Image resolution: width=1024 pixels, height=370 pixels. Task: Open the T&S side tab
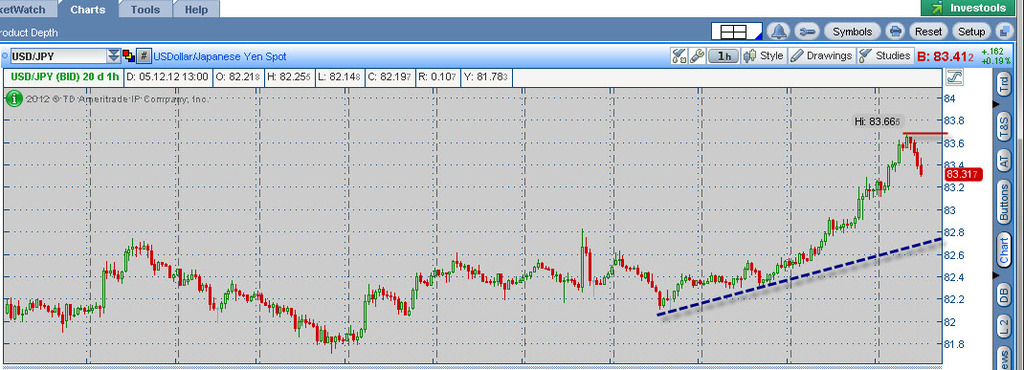tap(1003, 126)
